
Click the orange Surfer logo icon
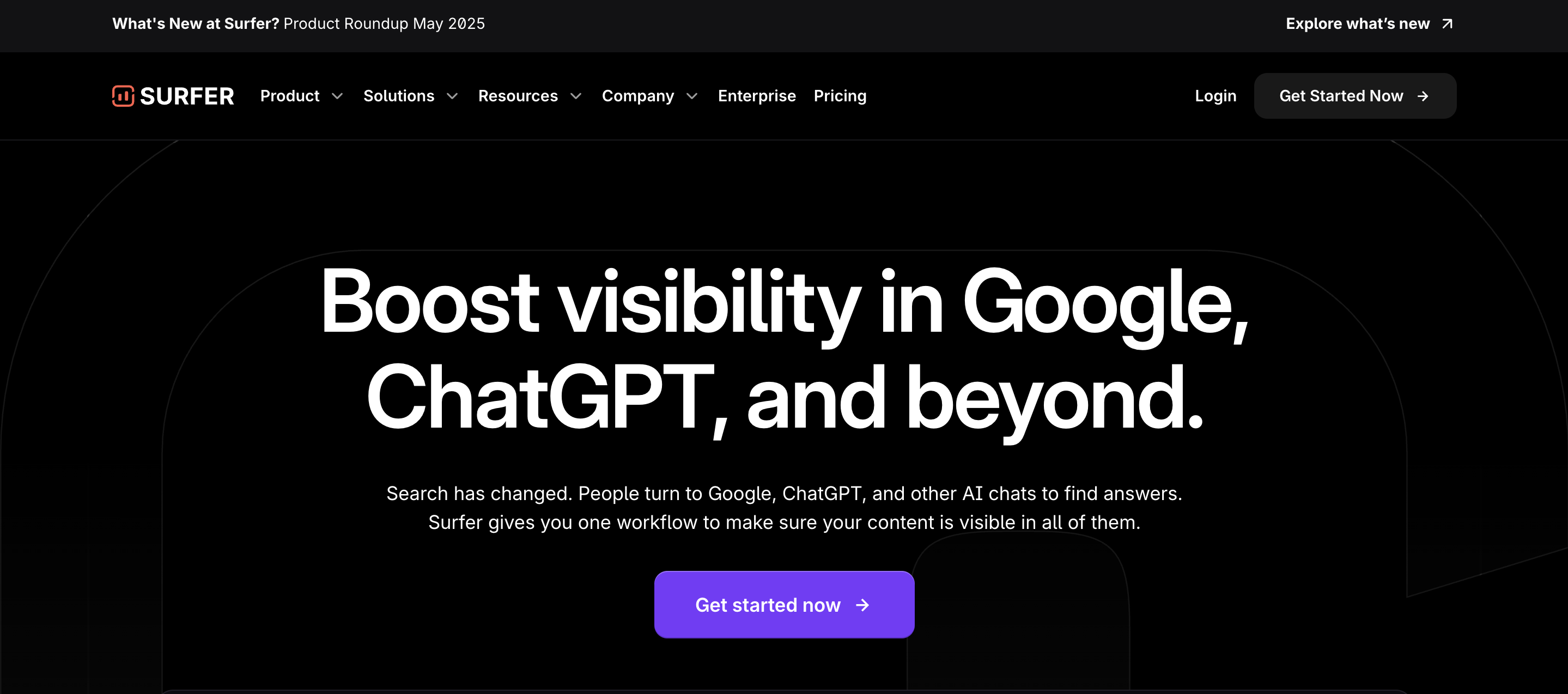coord(123,95)
